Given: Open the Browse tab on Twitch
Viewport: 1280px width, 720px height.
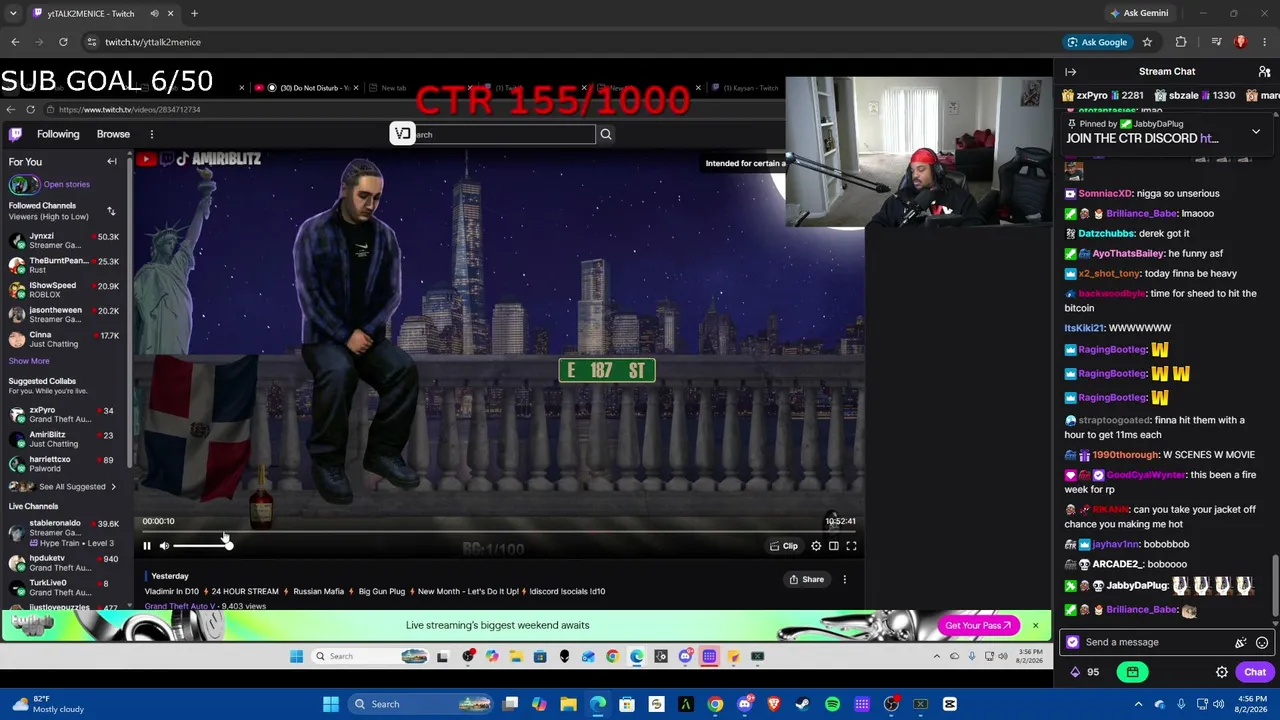Looking at the screenshot, I should (113, 134).
